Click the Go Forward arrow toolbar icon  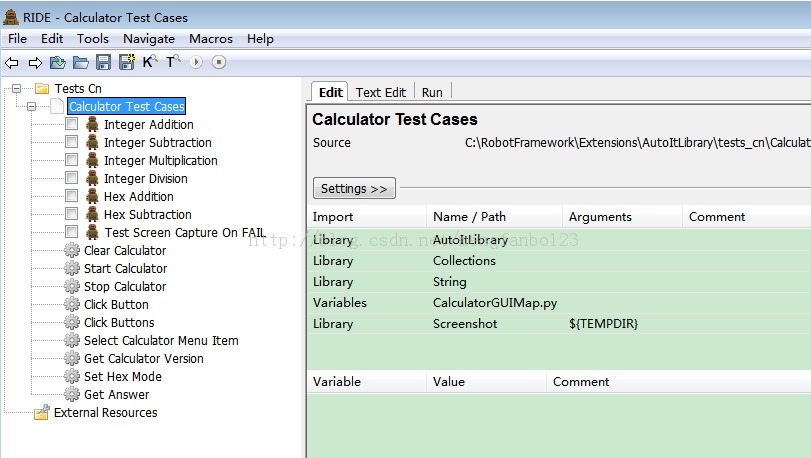pos(35,63)
